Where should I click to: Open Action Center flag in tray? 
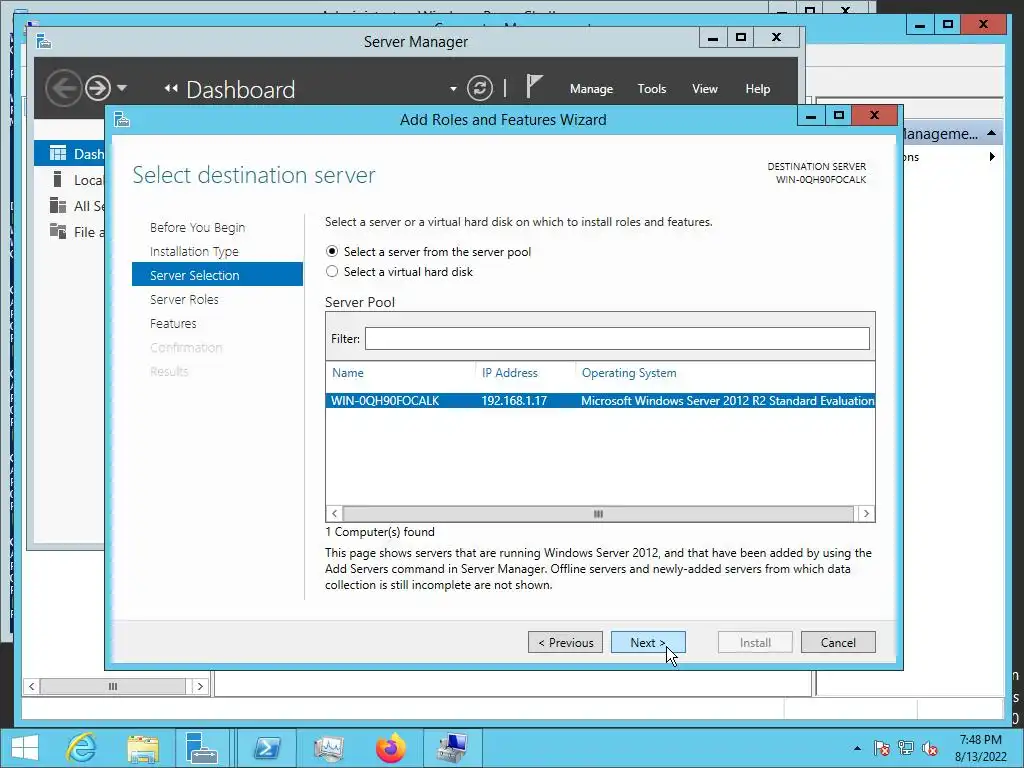881,748
